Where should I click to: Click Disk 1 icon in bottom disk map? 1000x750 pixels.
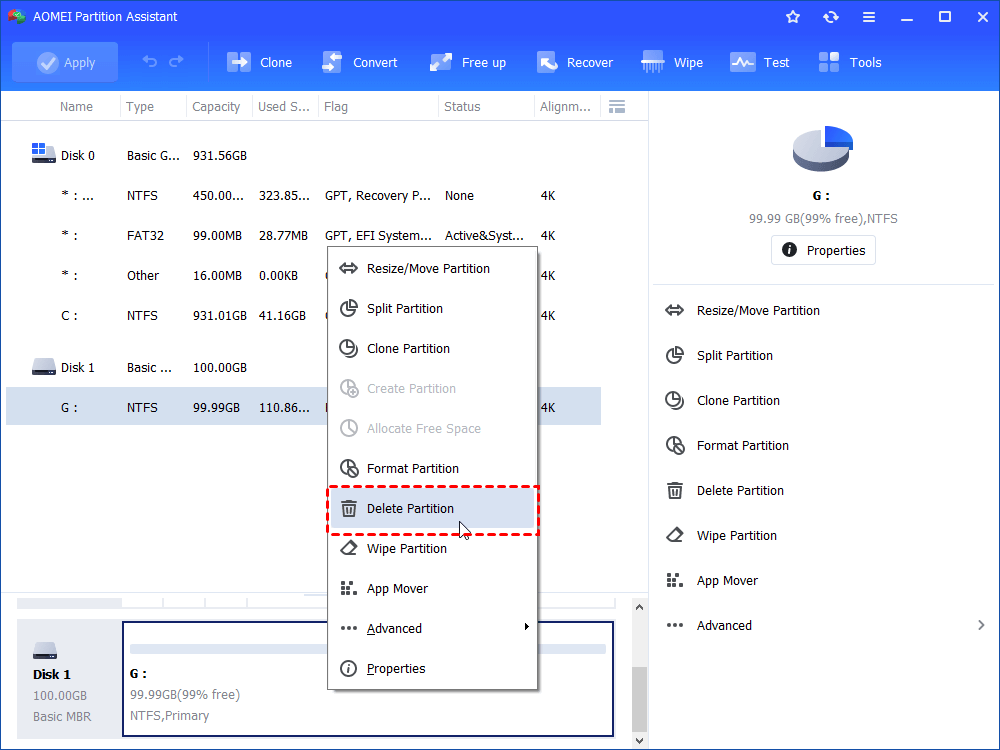(45, 651)
